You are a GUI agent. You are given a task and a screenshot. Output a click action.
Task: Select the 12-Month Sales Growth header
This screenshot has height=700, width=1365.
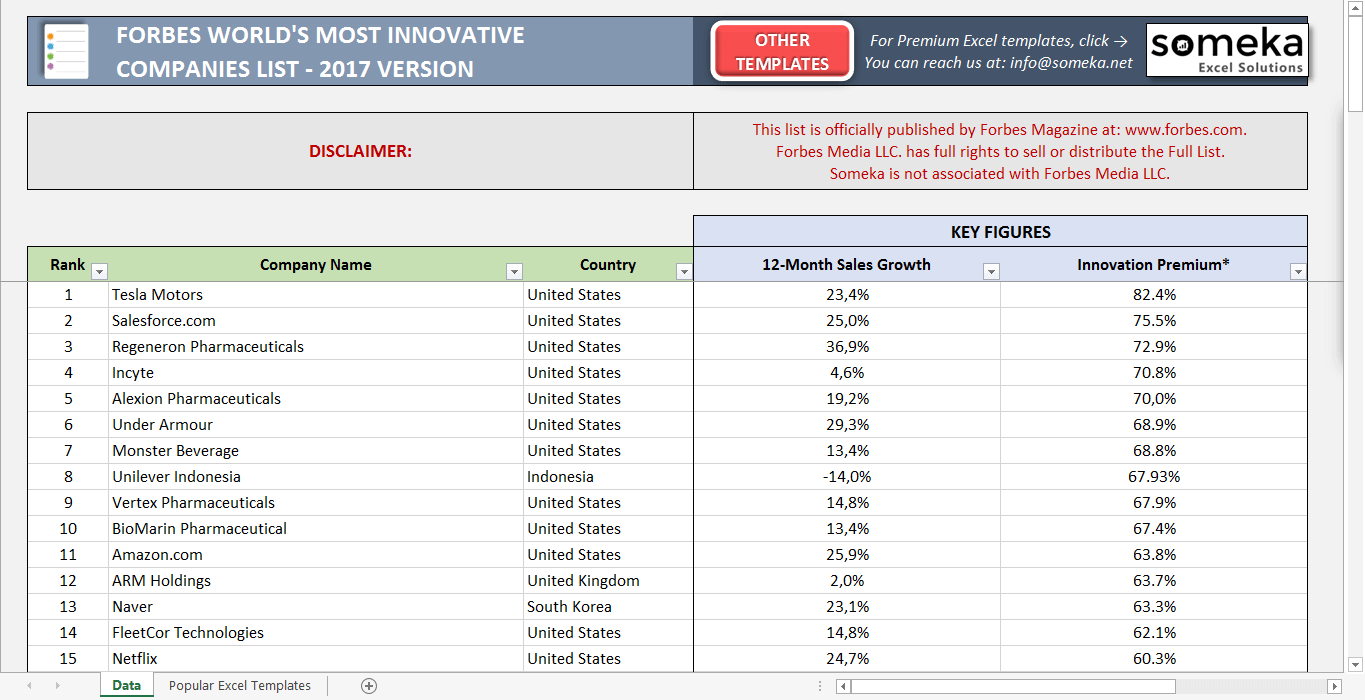point(846,265)
